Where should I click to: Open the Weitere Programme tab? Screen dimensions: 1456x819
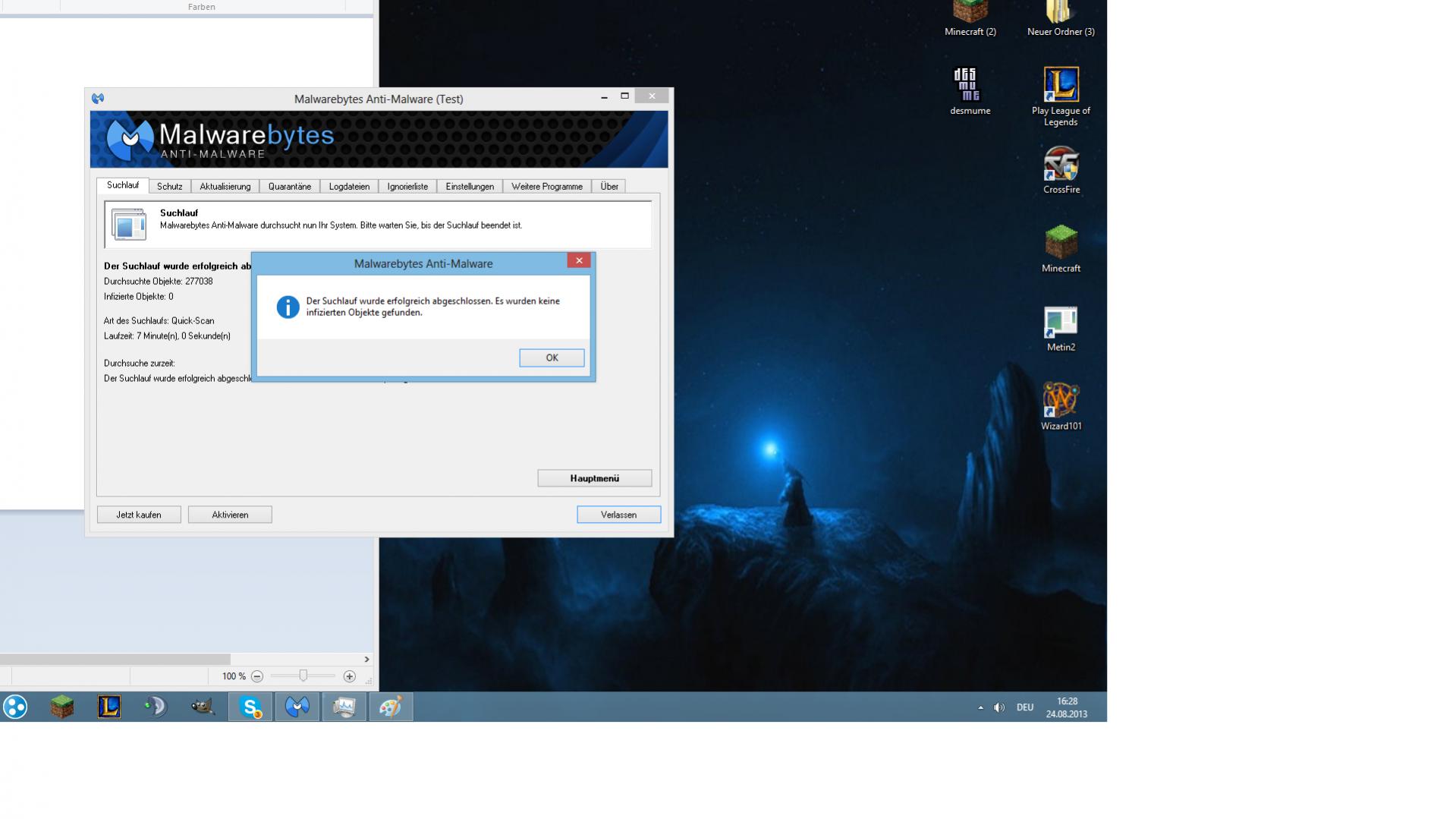pyautogui.click(x=547, y=186)
